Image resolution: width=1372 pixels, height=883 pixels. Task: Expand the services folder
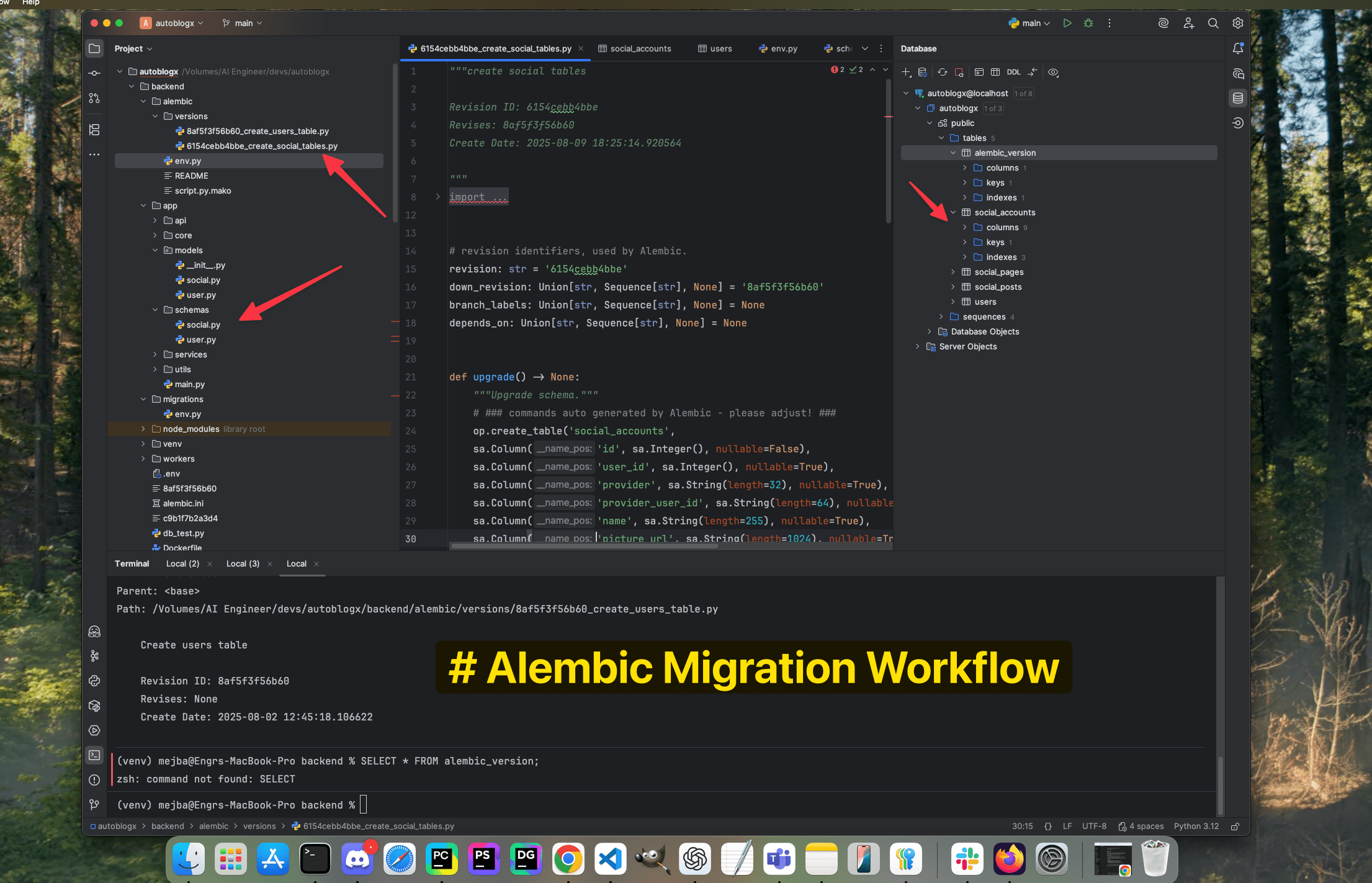[x=155, y=355]
